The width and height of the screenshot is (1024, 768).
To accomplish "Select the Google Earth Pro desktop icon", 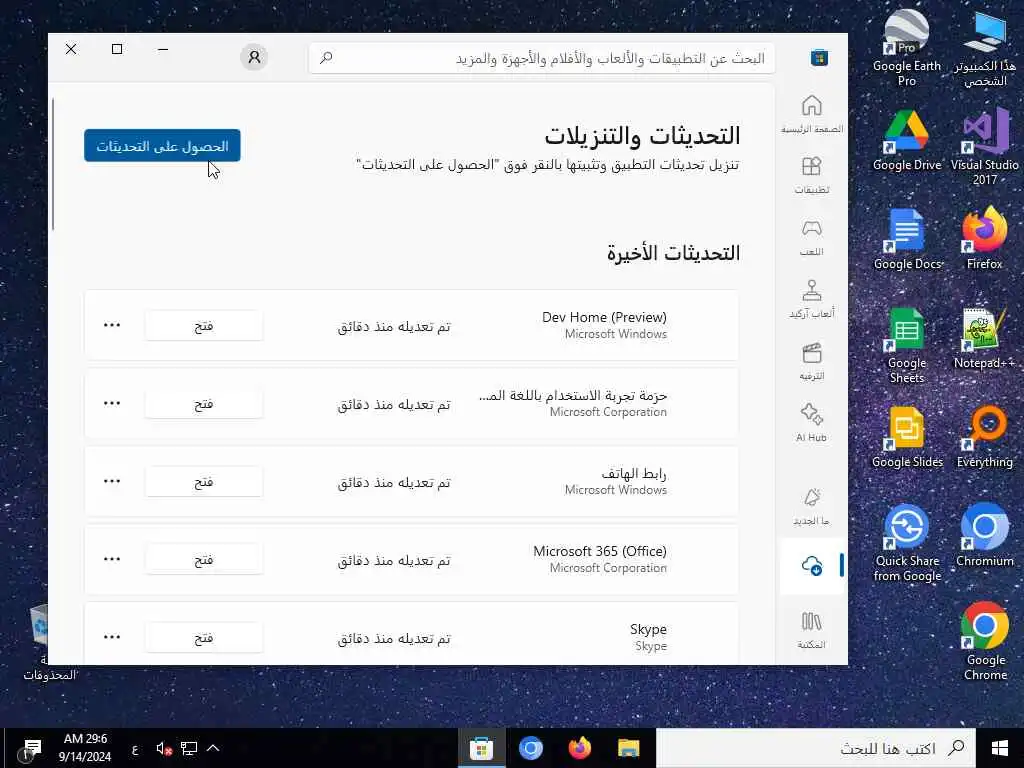I will coord(906,49).
